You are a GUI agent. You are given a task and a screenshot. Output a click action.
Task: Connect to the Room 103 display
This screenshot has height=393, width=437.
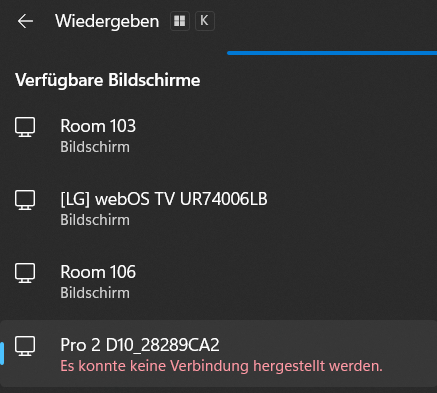click(x=218, y=137)
